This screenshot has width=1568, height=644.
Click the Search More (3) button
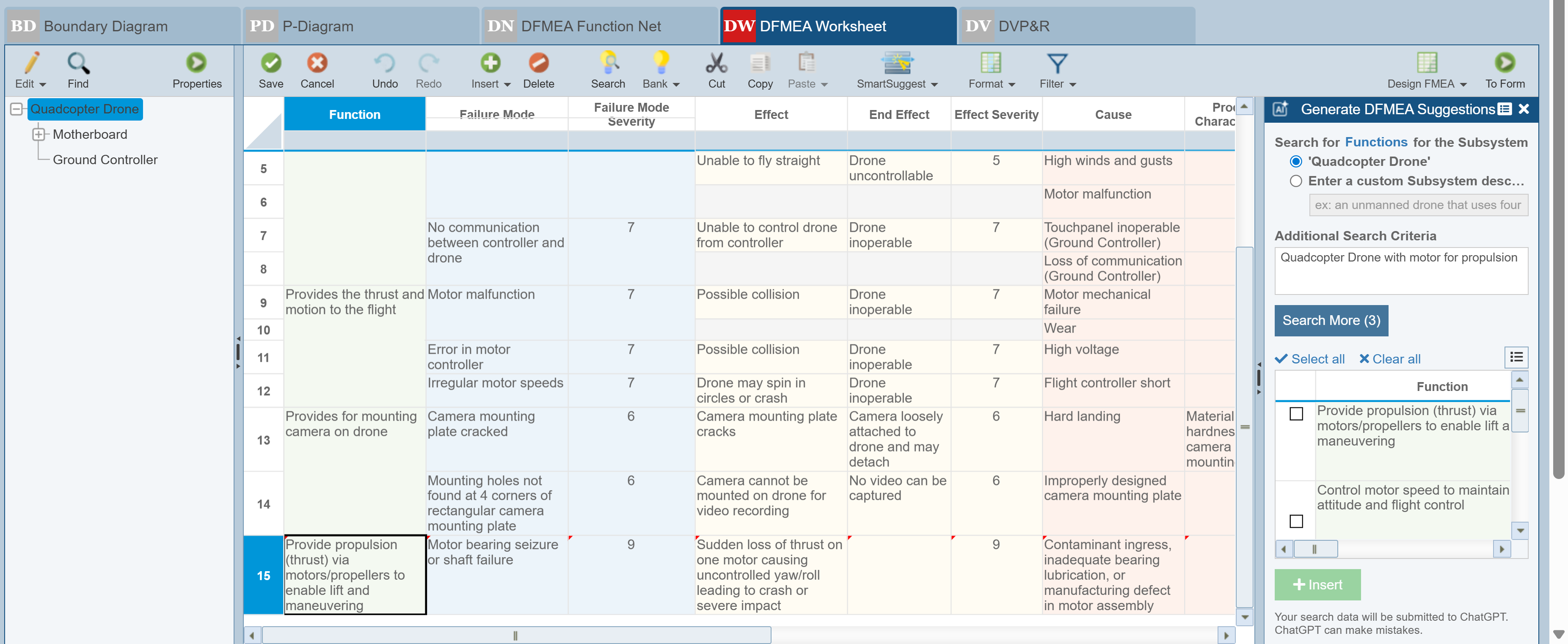pyautogui.click(x=1331, y=320)
